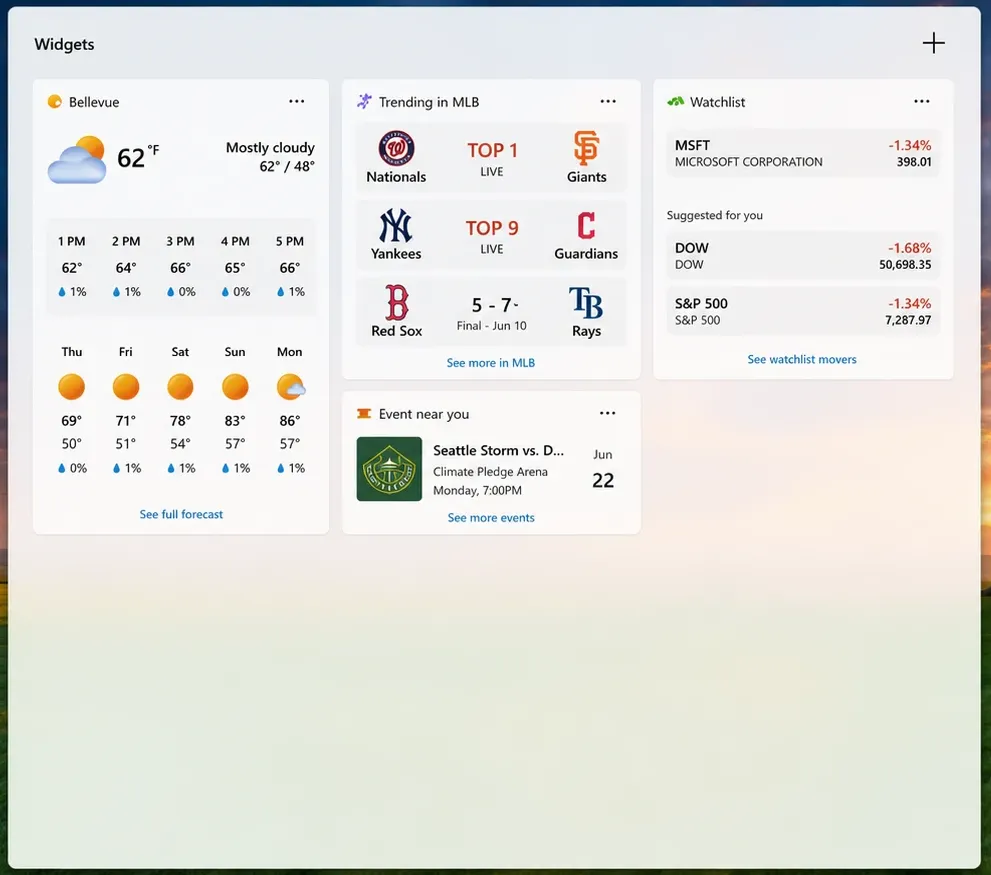
Task: Click the Sunday sunny forecast icon
Action: [x=235, y=386]
